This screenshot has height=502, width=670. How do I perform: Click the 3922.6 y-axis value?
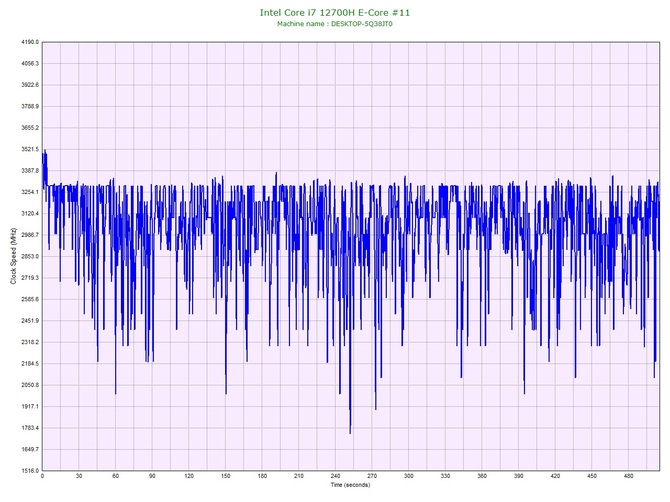pyautogui.click(x=30, y=85)
